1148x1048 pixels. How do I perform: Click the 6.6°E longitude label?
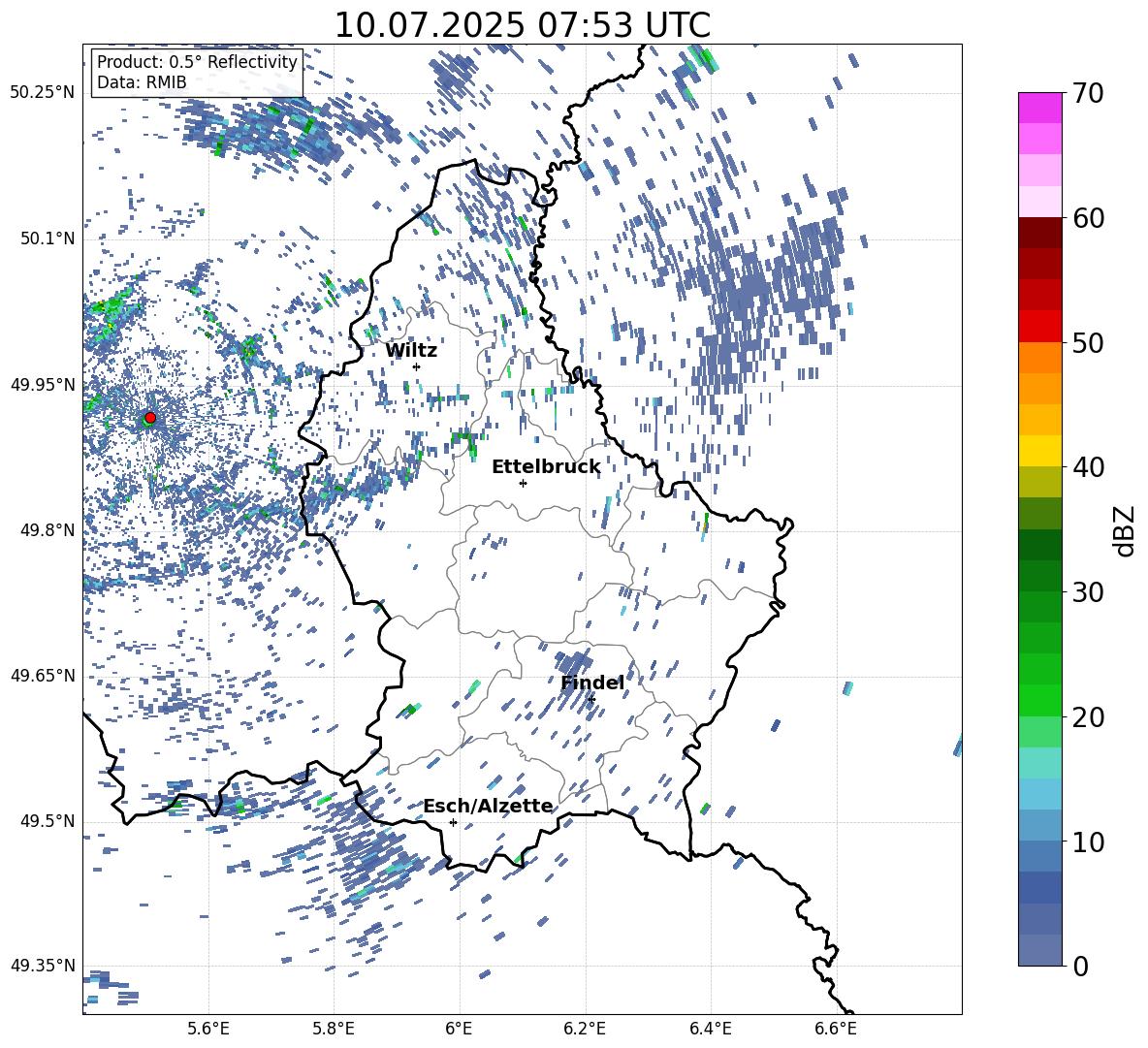tap(836, 1029)
